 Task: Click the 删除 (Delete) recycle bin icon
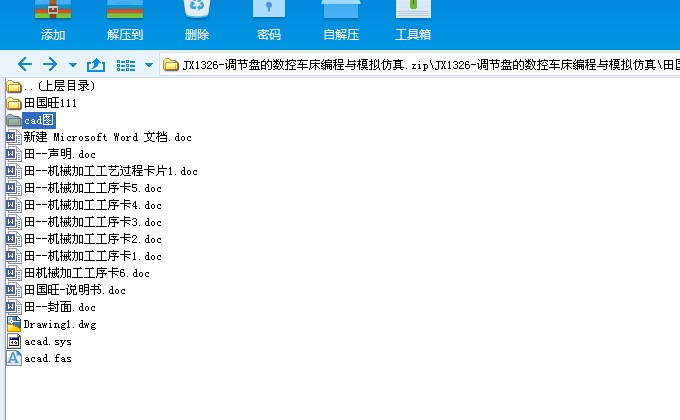click(197, 9)
